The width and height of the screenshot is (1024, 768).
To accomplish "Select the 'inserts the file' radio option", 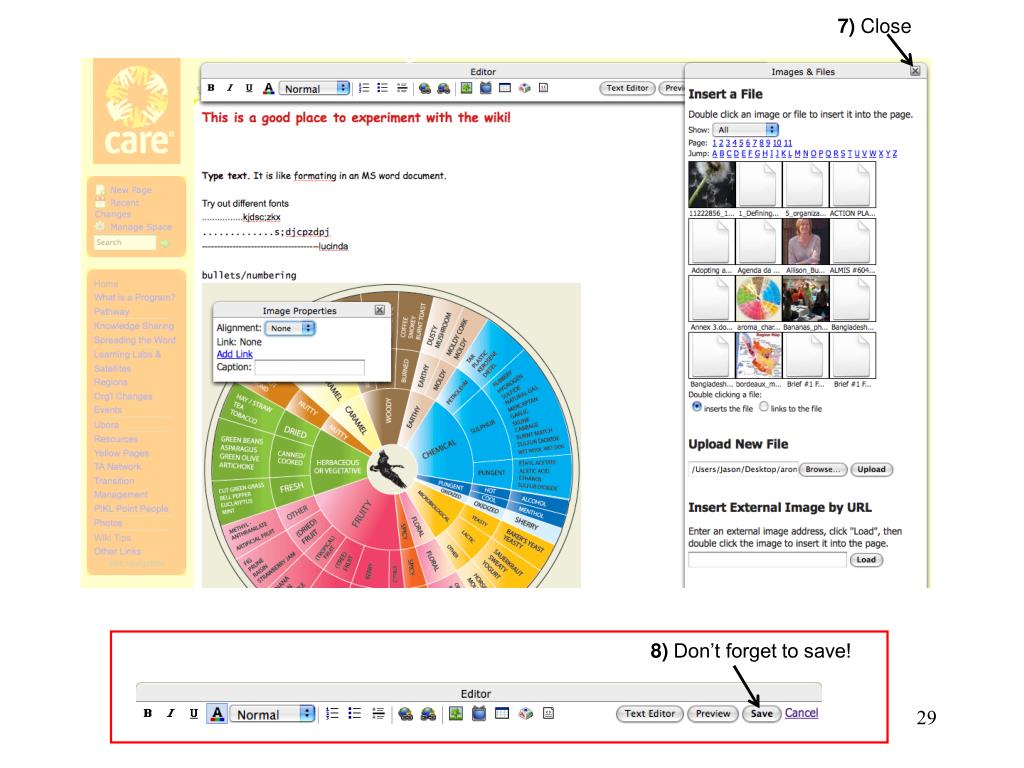I will click(697, 407).
